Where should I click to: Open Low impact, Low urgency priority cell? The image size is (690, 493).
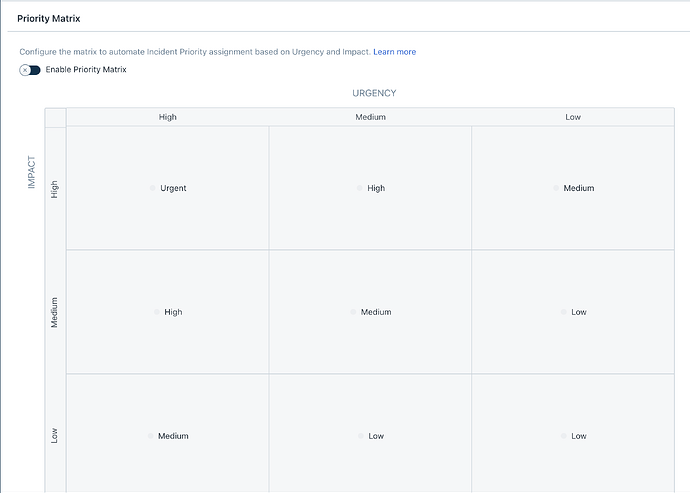point(574,436)
